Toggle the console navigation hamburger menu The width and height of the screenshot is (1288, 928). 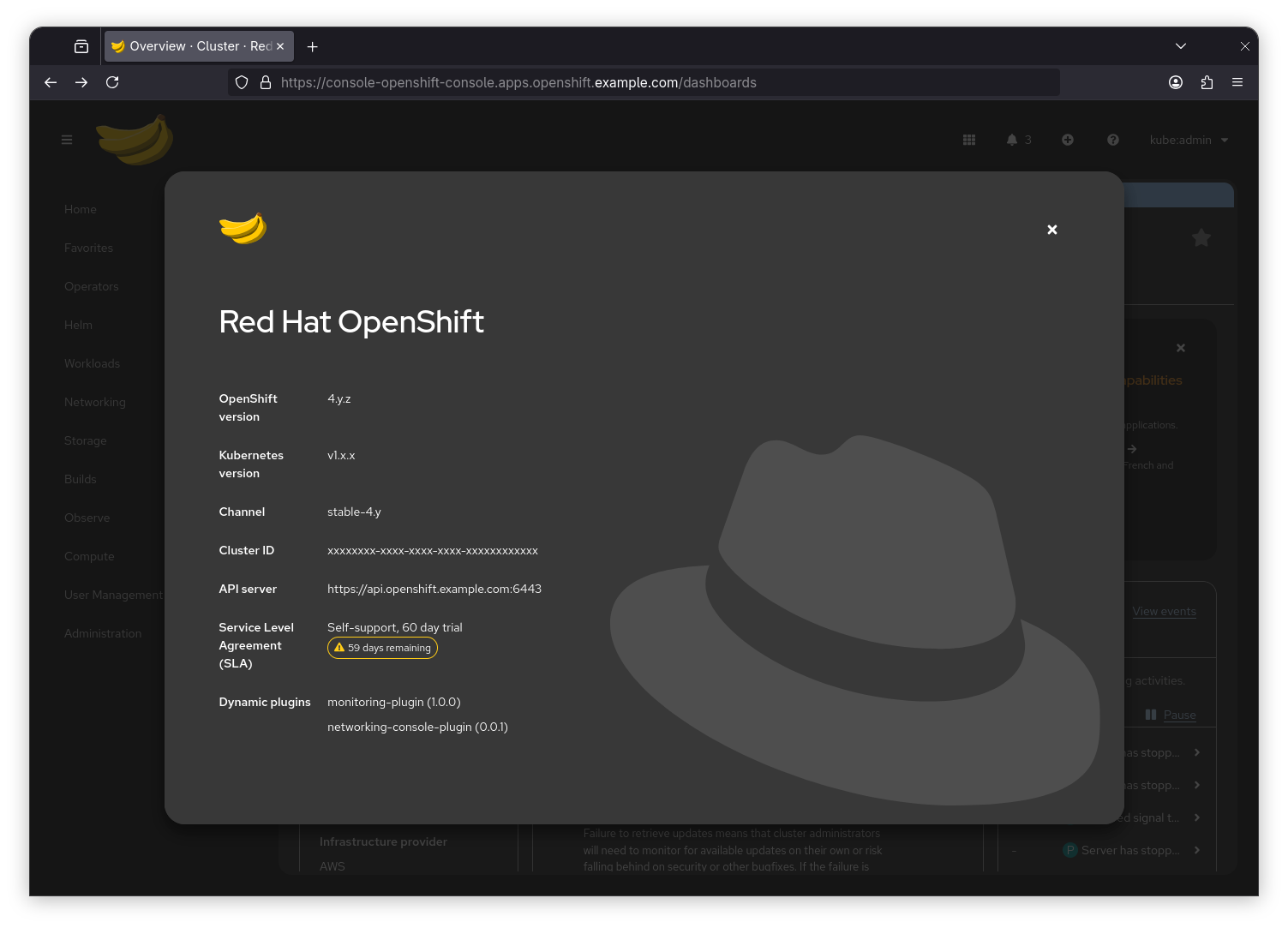point(67,140)
